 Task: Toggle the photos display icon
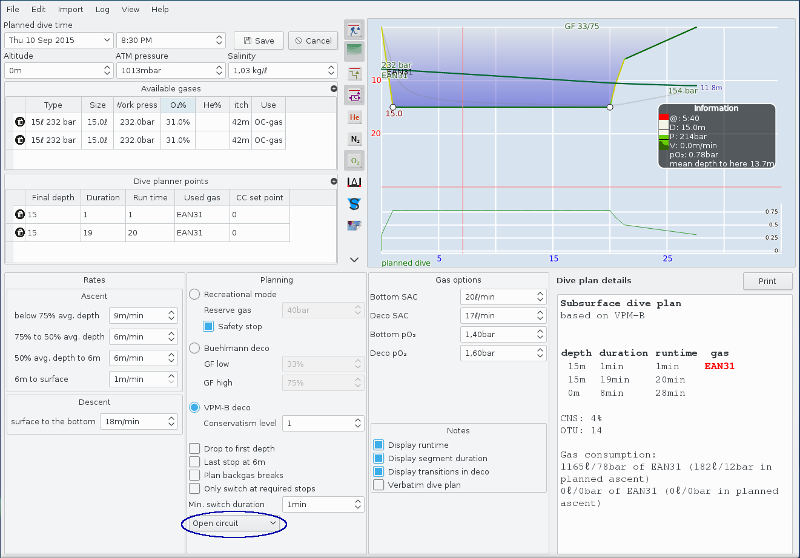click(354, 225)
